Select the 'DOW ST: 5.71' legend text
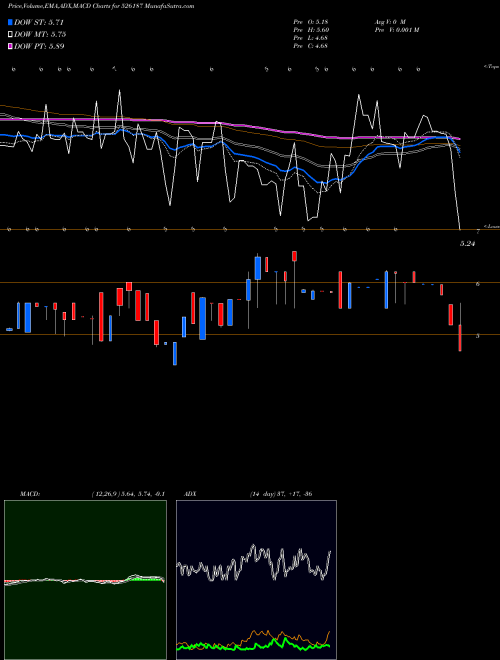 (39, 22)
